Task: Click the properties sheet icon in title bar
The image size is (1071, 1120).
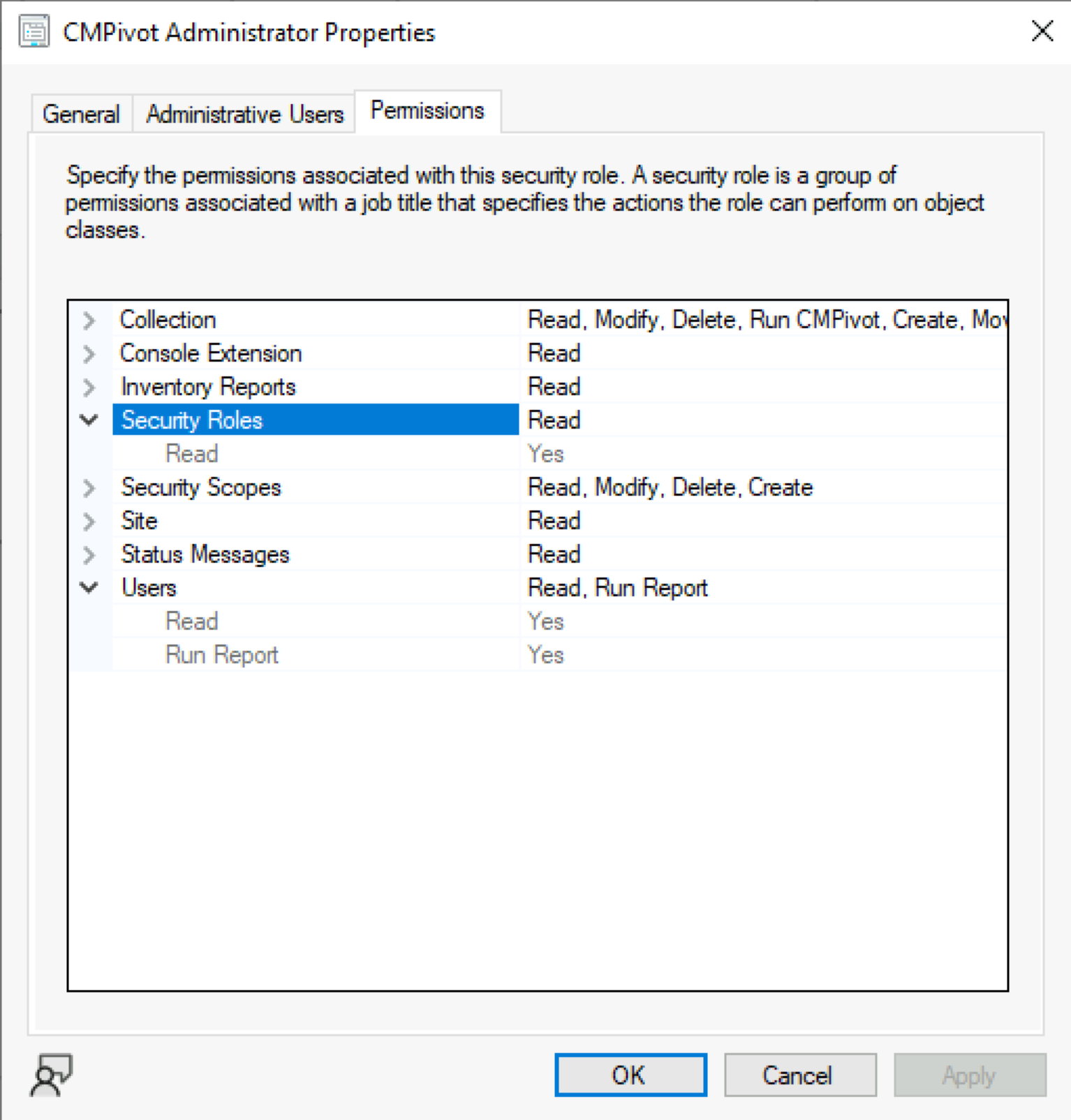Action: (x=34, y=33)
